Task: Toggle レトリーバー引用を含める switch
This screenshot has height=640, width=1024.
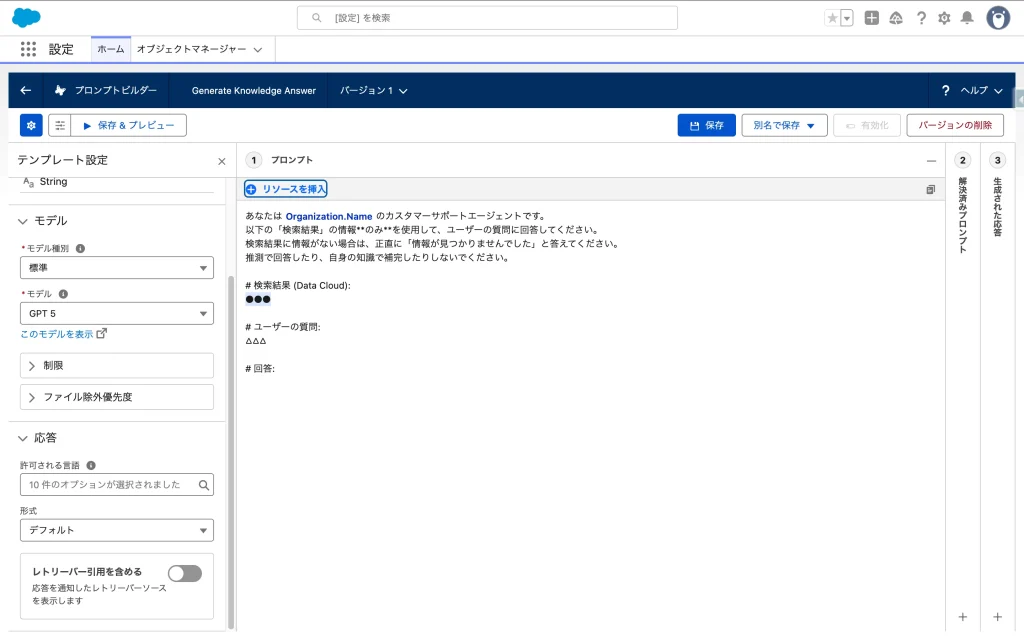Action: (x=184, y=573)
